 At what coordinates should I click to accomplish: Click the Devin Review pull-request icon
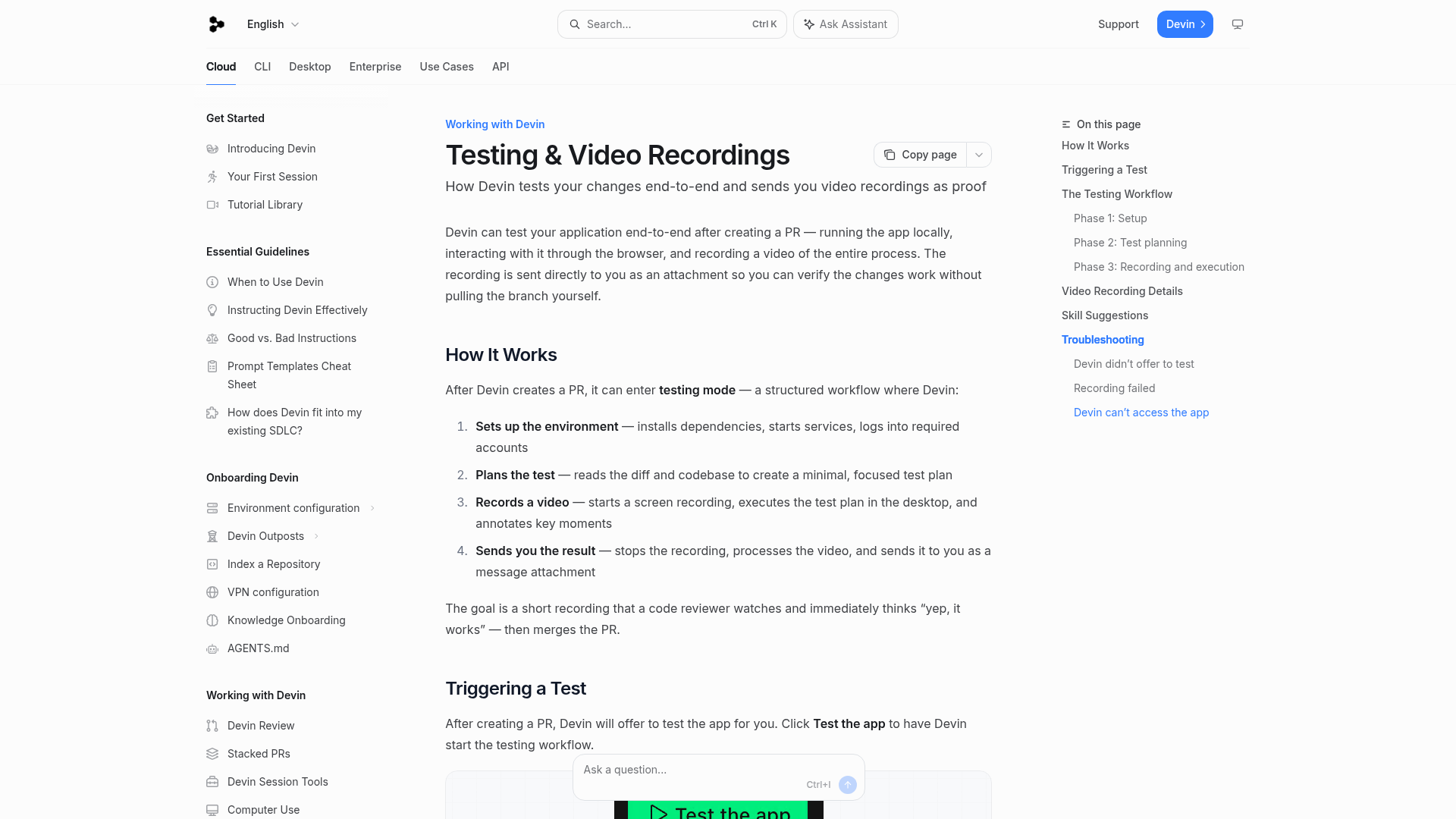click(x=212, y=726)
